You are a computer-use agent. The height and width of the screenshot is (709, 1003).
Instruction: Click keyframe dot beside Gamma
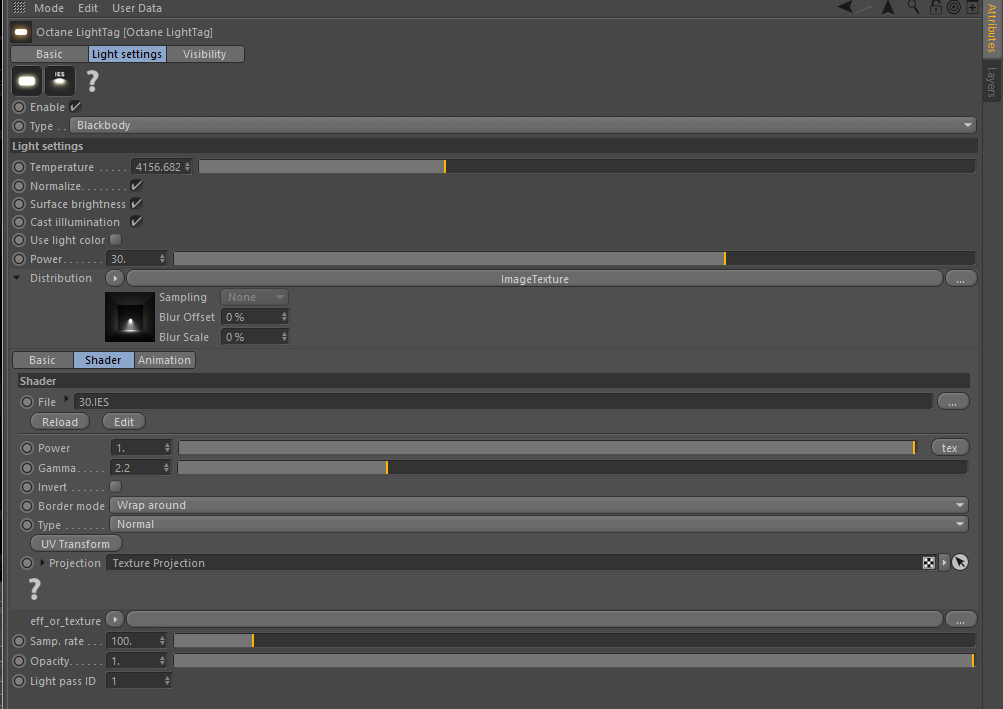[27, 468]
